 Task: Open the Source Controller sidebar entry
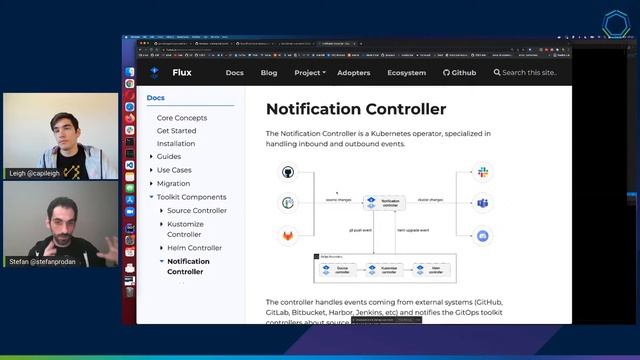(197, 211)
